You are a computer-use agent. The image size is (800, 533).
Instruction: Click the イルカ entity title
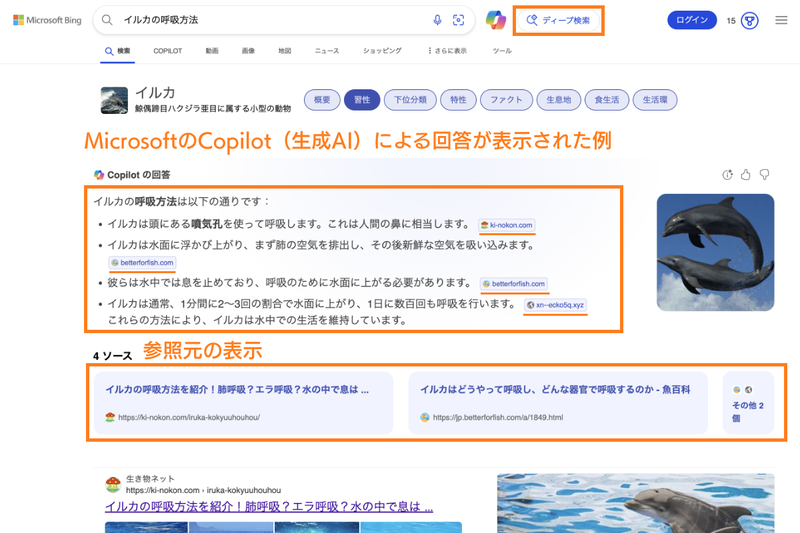(x=155, y=92)
